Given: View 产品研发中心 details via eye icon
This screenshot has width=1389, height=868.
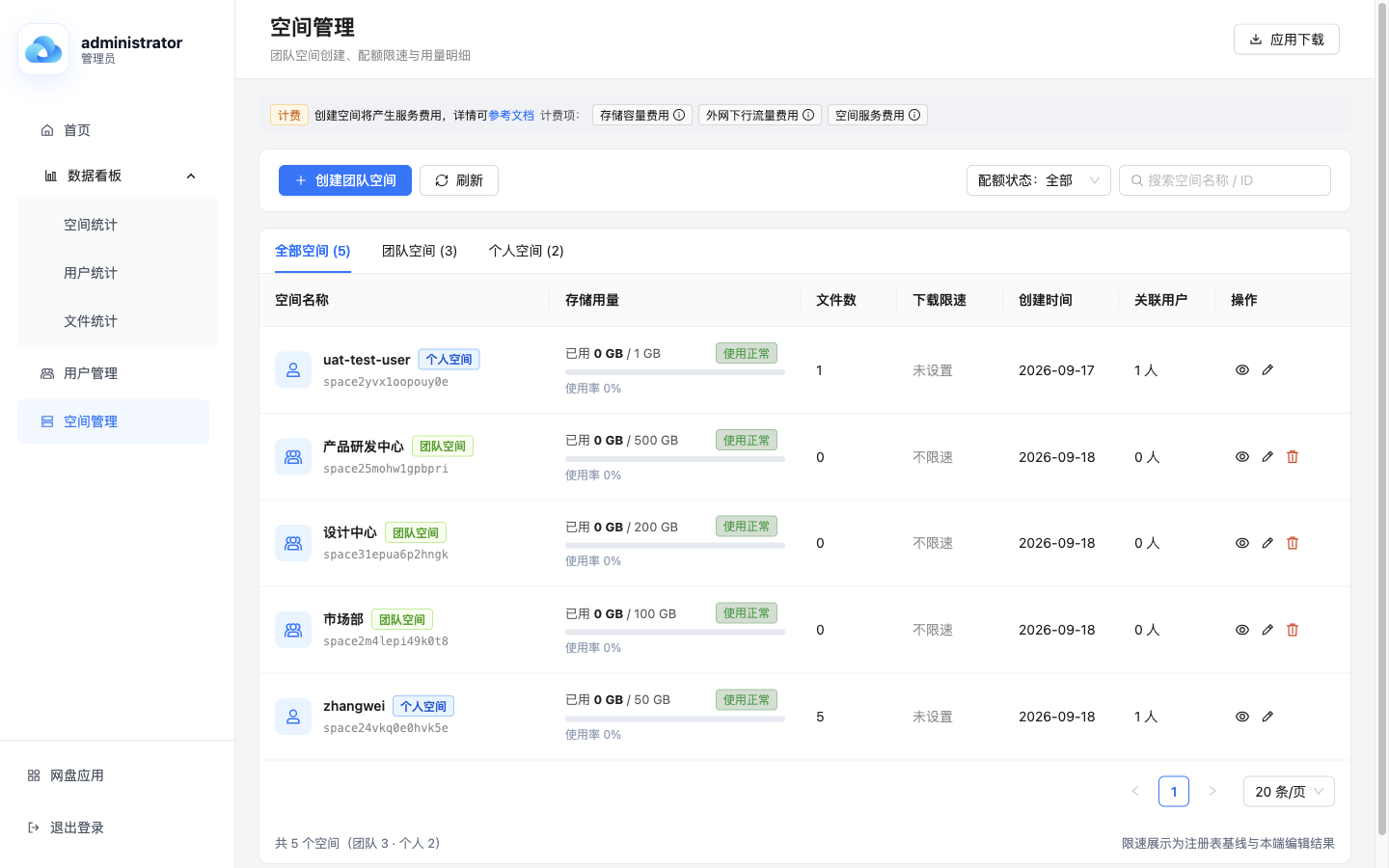Looking at the screenshot, I should 1242,456.
